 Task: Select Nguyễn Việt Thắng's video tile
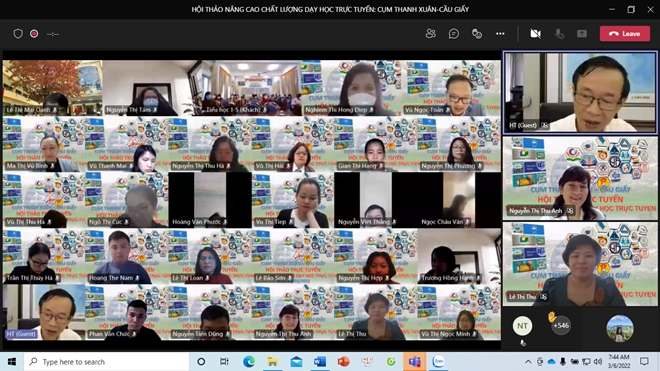pos(376,200)
